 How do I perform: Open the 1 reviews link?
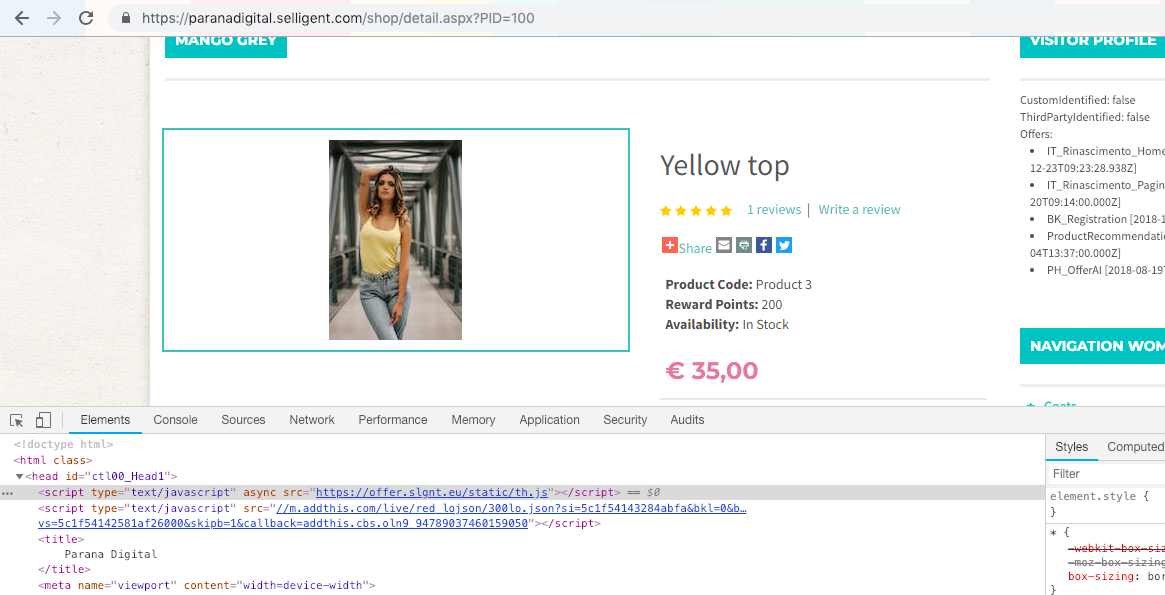click(x=774, y=209)
